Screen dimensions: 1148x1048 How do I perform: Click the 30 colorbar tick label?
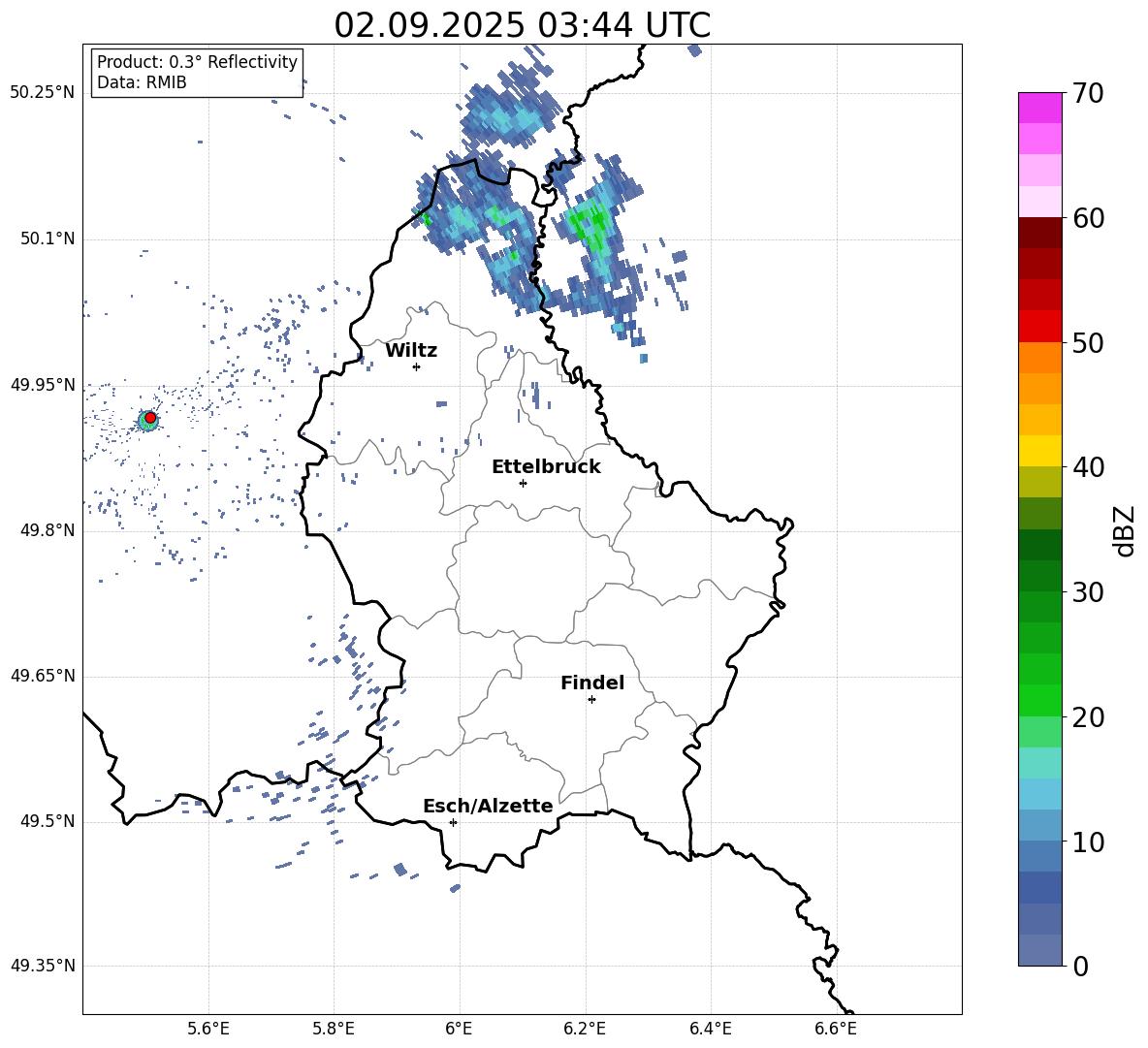[1088, 592]
